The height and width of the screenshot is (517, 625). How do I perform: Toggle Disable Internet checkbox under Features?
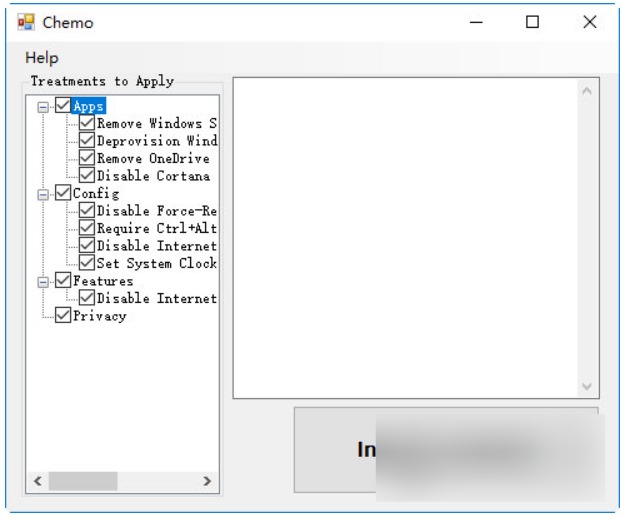pyautogui.click(x=86, y=298)
